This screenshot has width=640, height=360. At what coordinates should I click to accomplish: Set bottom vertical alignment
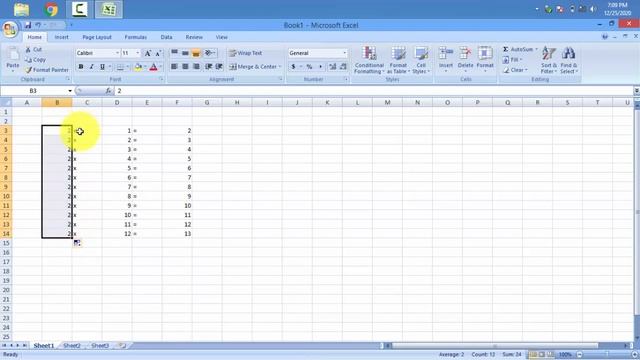point(196,53)
